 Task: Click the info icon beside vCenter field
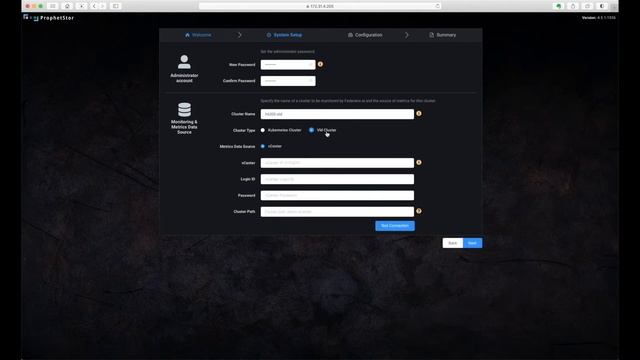tap(419, 162)
